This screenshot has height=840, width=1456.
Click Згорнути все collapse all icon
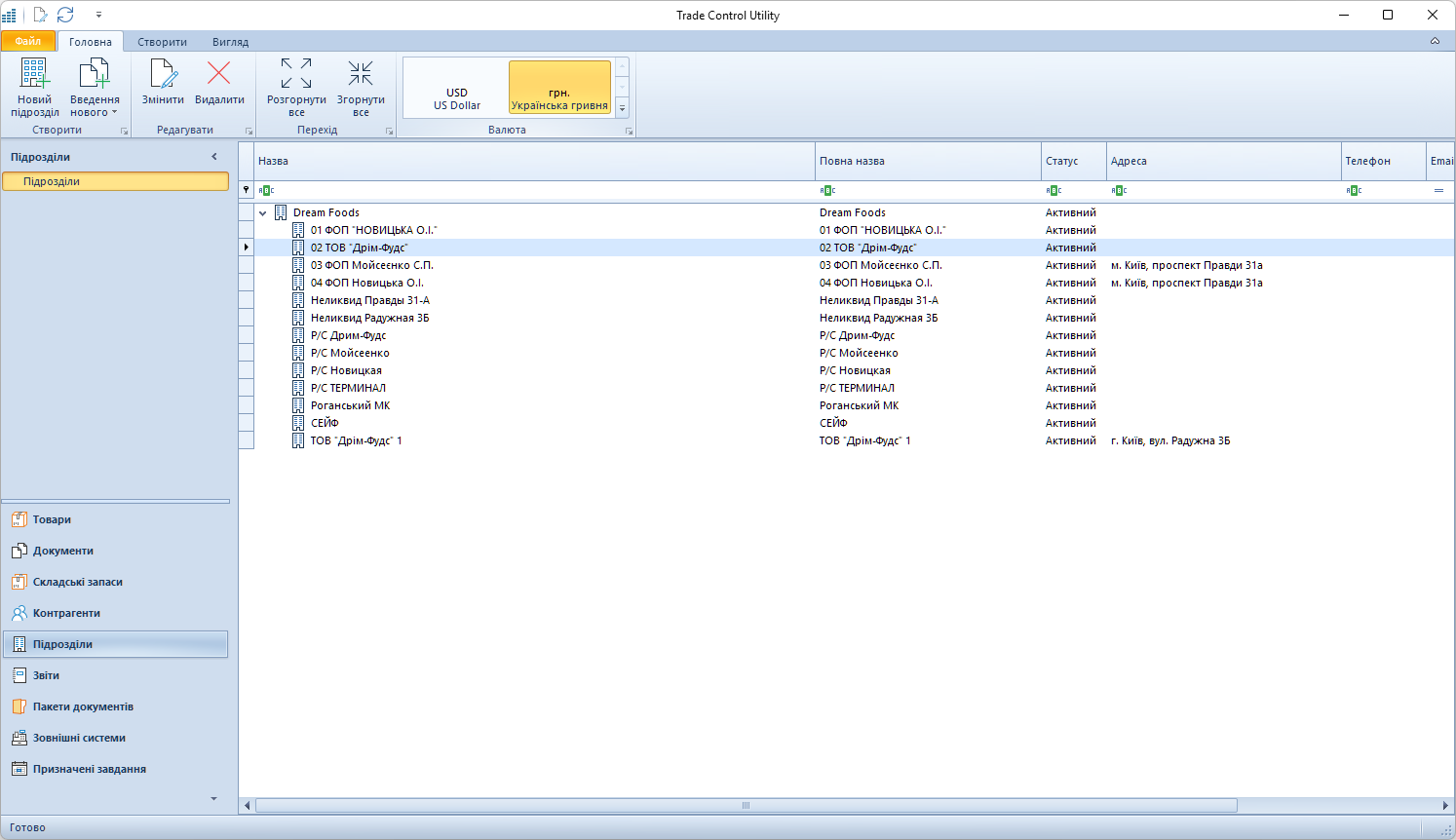point(361,74)
